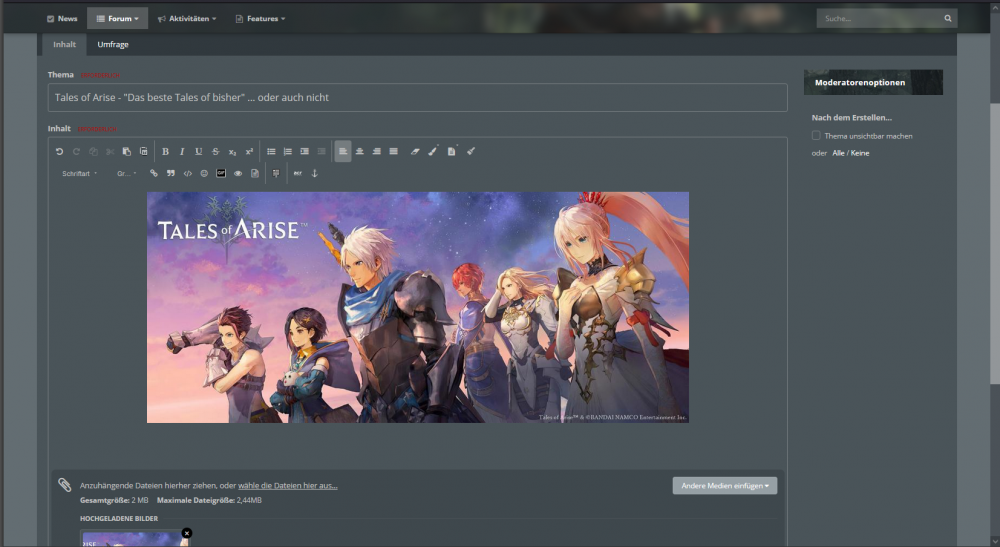Toggle bold text formatting
Image resolution: width=1000 pixels, height=547 pixels.
click(165, 151)
